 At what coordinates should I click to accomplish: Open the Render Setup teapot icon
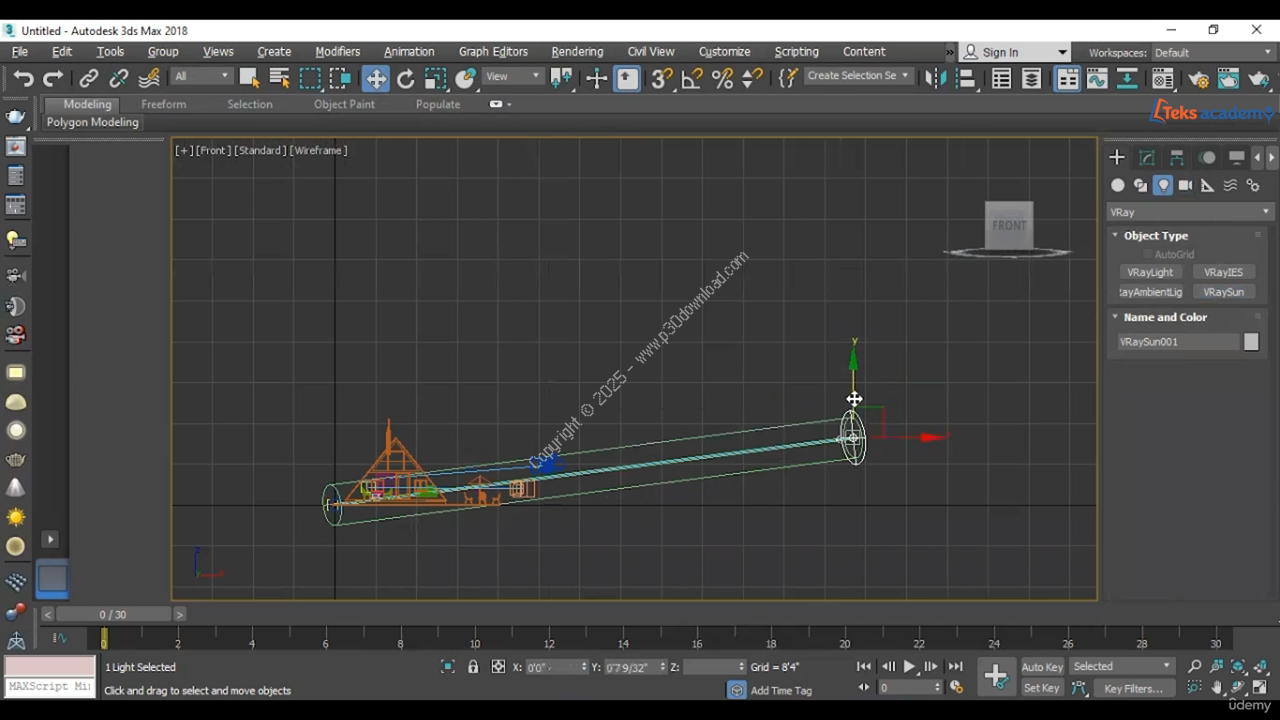(x=1198, y=79)
